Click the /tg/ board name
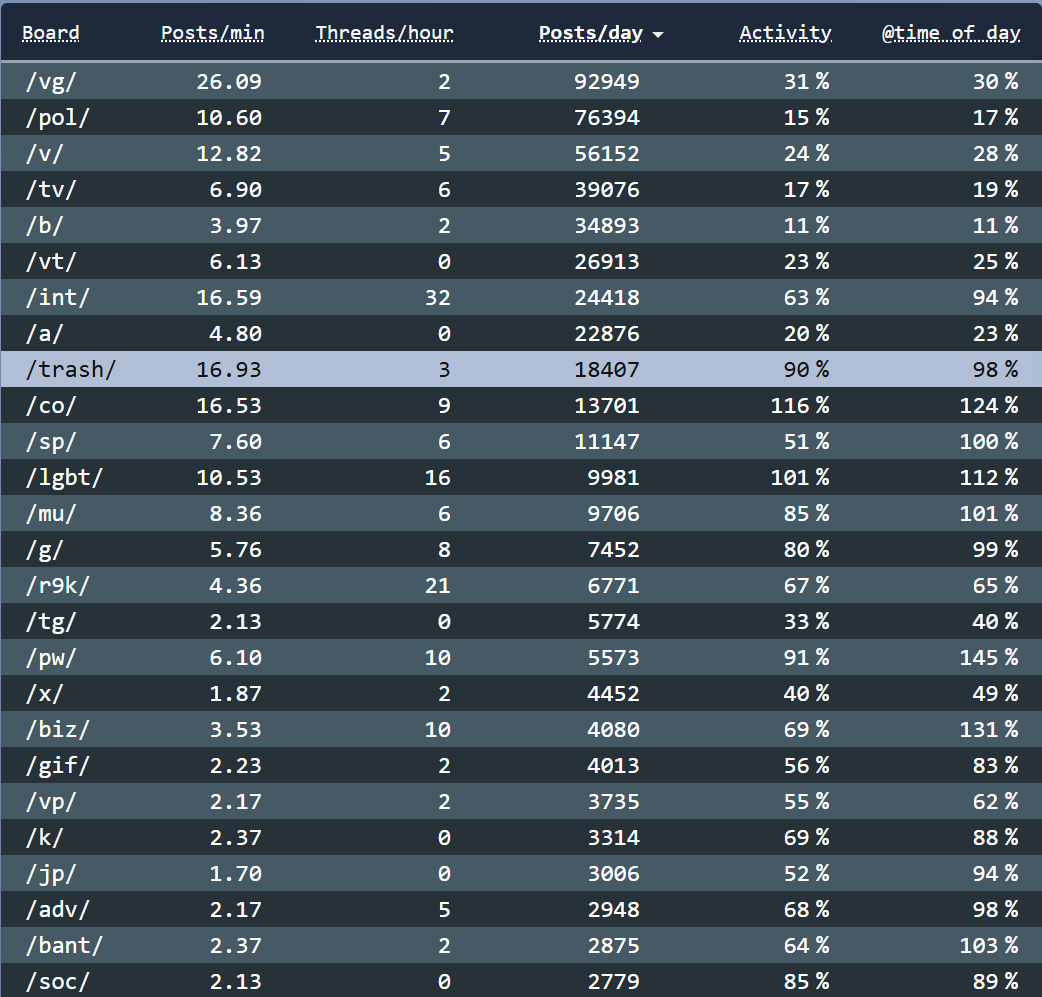 tap(51, 621)
